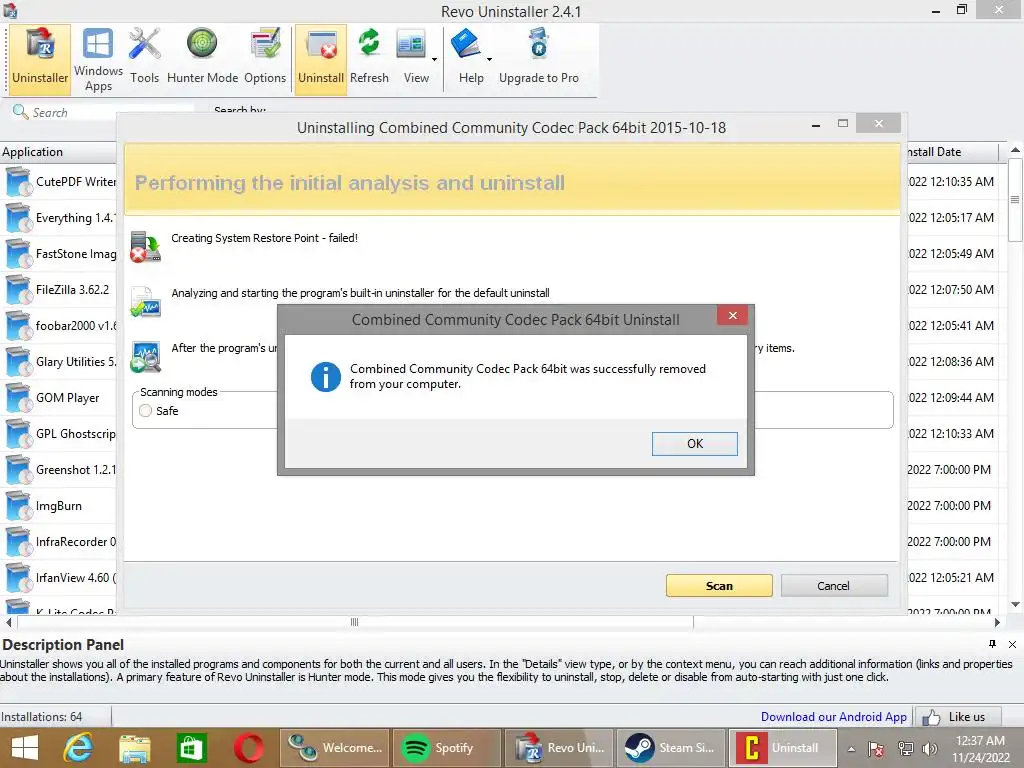Minimize the Uninstalling Codec Pack window
Image resolution: width=1024 pixels, height=768 pixels.
click(x=816, y=124)
